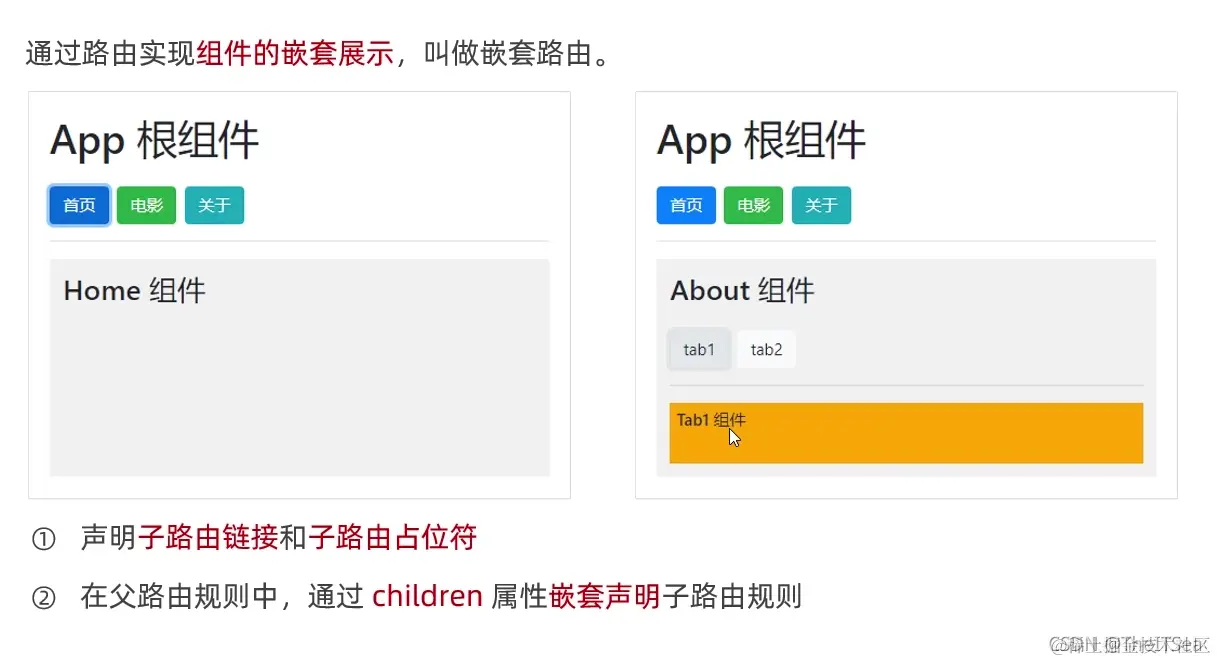Click the 首页 button in the right panel
The image size is (1217, 662).
point(685,205)
